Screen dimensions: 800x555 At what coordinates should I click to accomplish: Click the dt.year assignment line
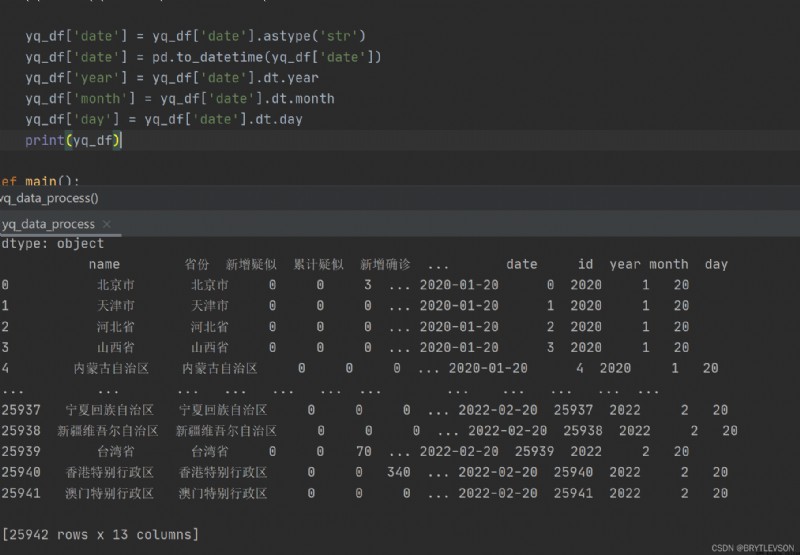pyautogui.click(x=172, y=78)
